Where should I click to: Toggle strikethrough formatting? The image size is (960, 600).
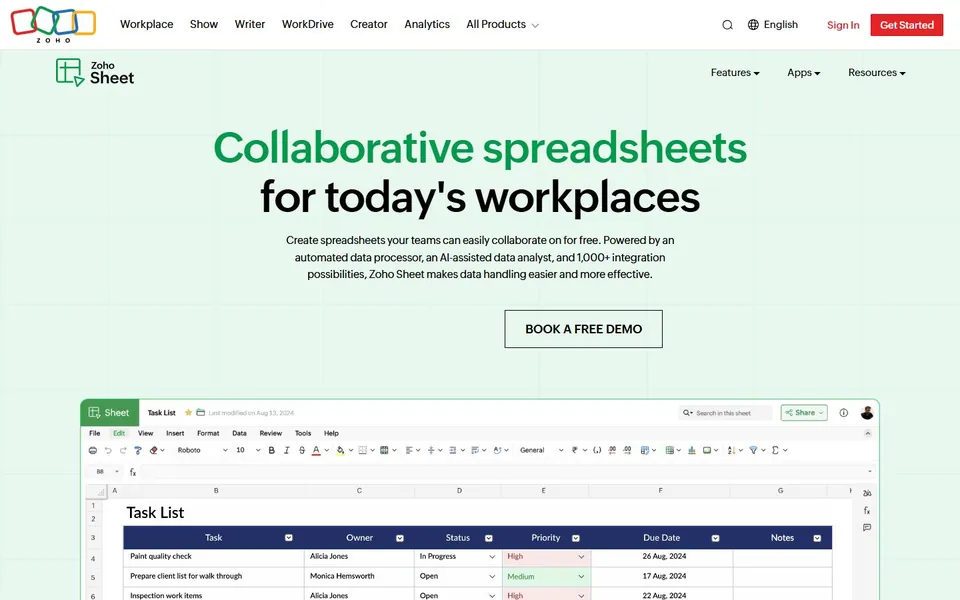pos(302,450)
